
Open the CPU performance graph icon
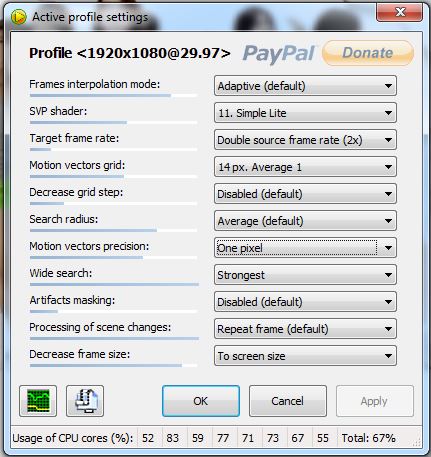pyautogui.click(x=38, y=401)
